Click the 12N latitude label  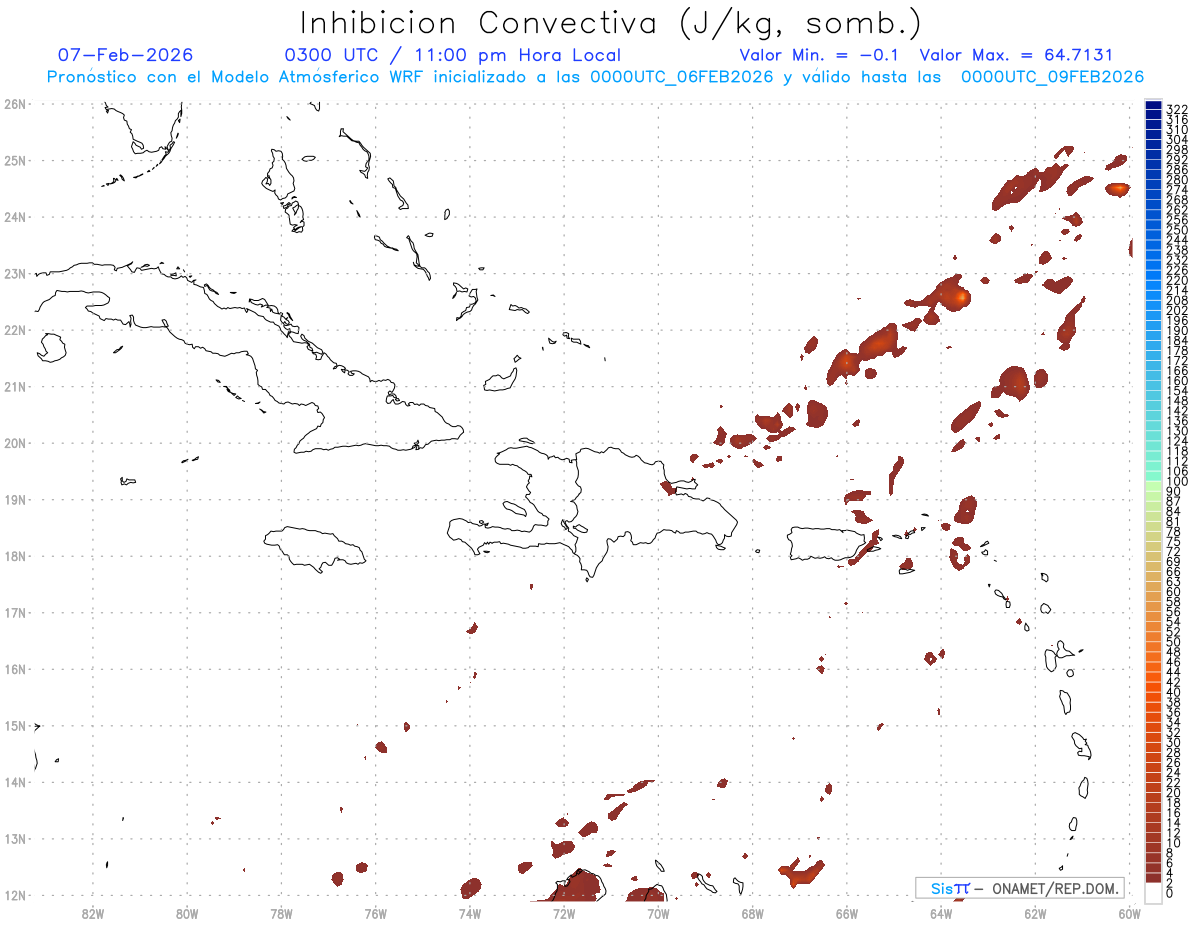[x=14, y=895]
